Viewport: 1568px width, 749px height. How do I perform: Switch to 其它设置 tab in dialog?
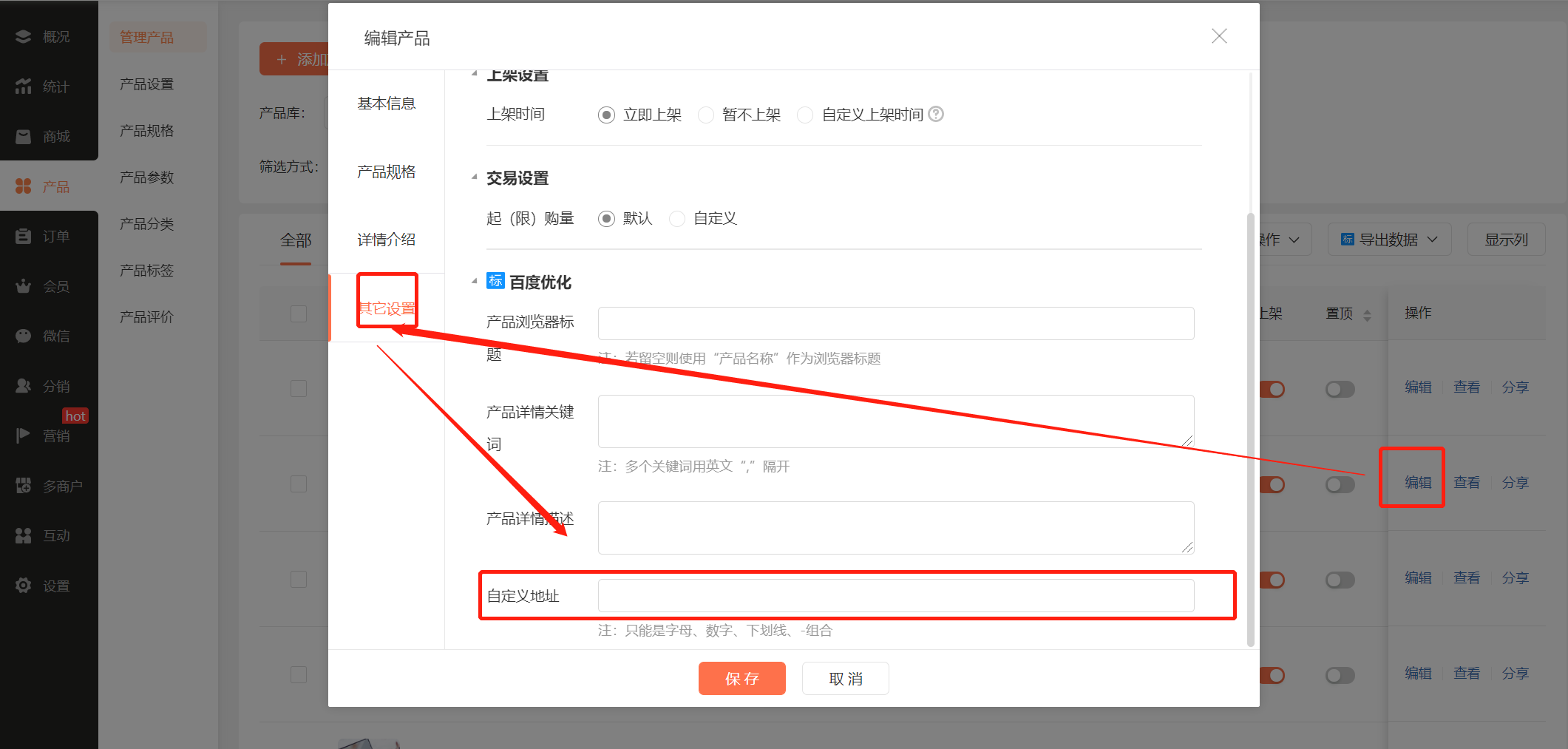coord(386,308)
